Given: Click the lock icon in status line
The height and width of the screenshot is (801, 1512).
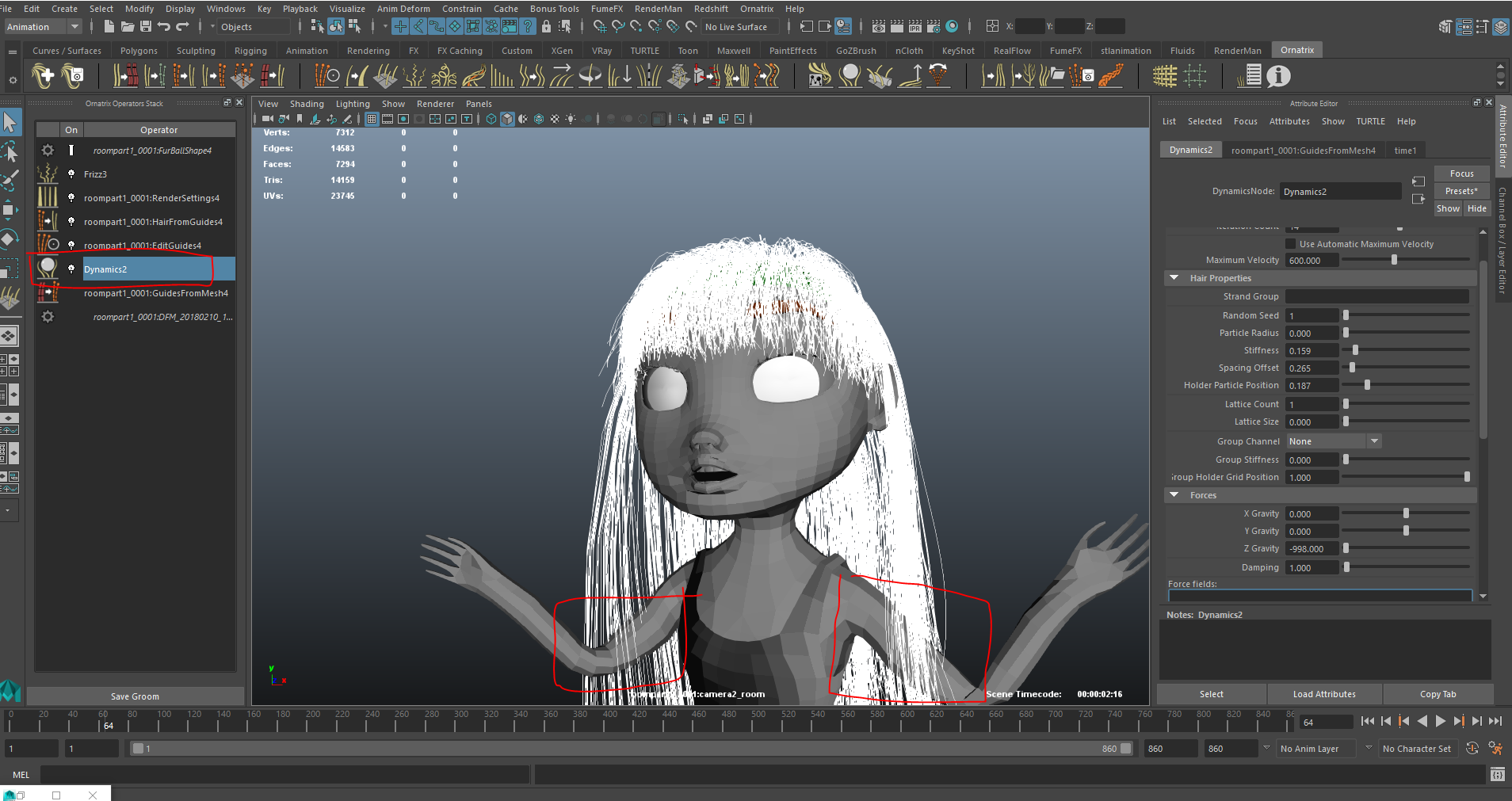Looking at the screenshot, I should click(x=546, y=27).
